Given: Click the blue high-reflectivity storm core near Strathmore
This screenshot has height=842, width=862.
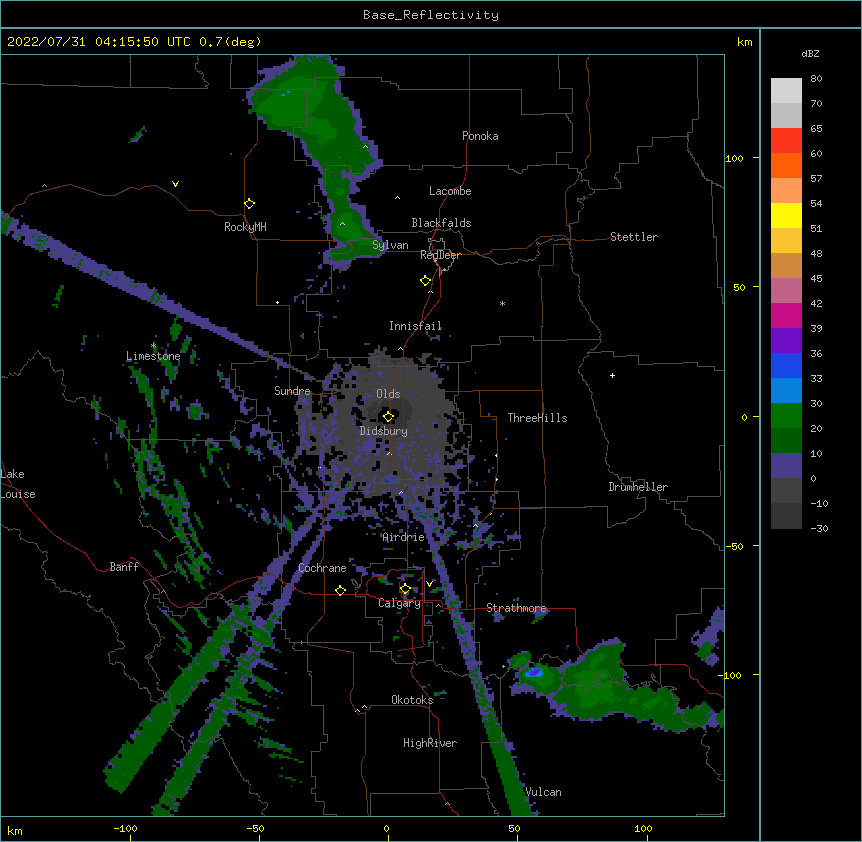Looking at the screenshot, I should point(534,672).
